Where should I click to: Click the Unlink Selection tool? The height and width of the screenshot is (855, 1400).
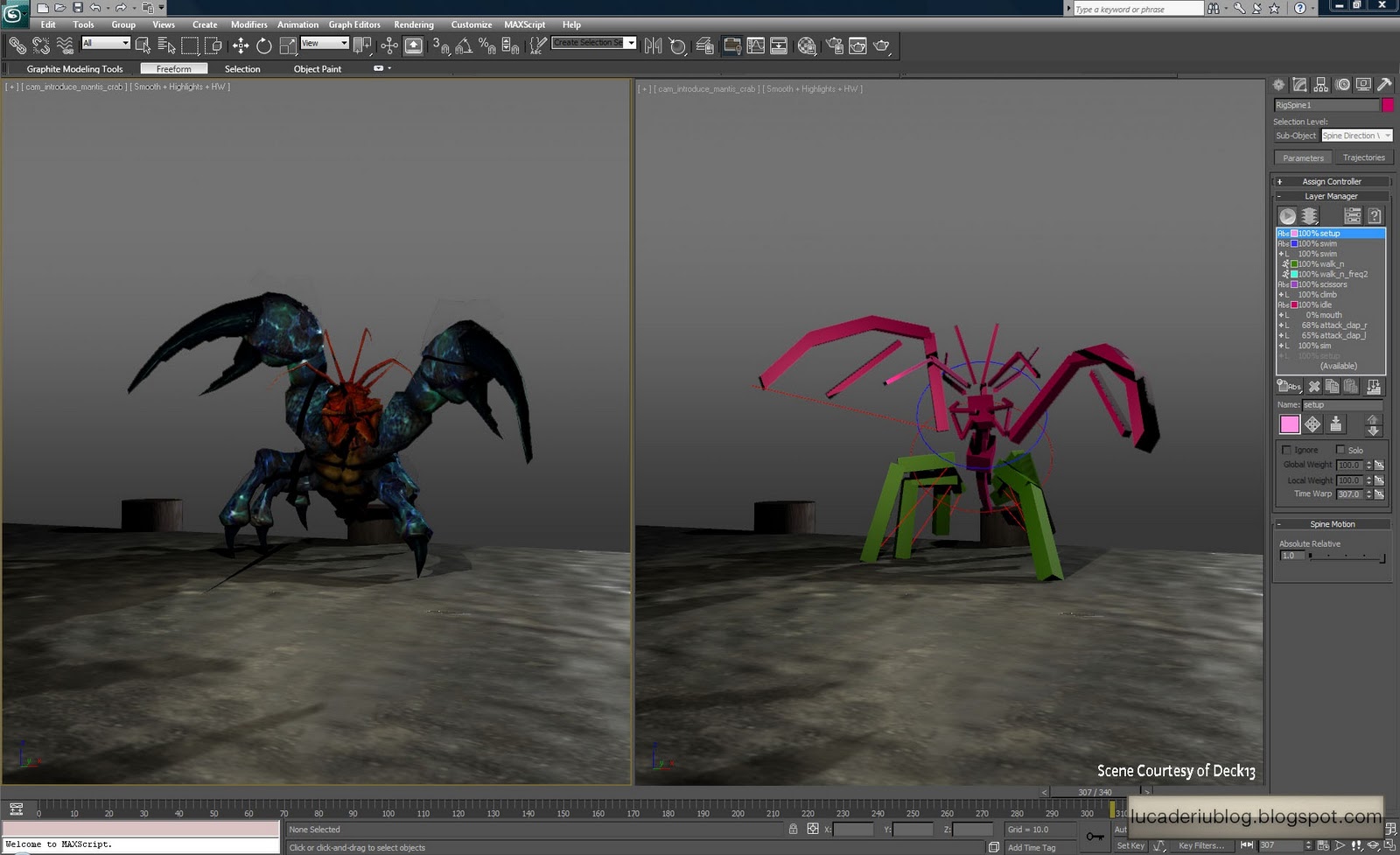click(x=41, y=46)
